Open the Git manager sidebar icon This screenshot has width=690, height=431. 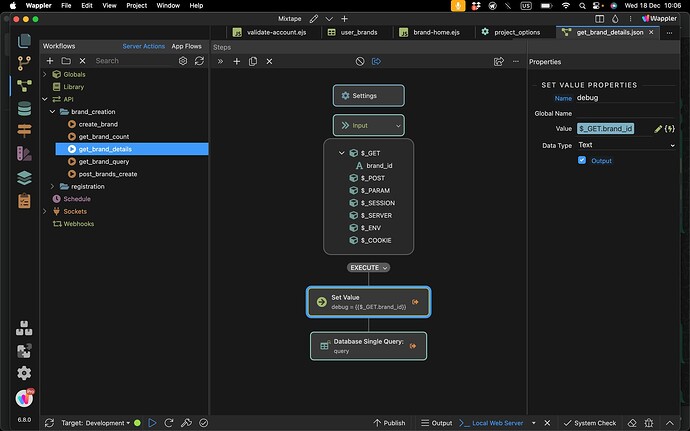(24, 63)
